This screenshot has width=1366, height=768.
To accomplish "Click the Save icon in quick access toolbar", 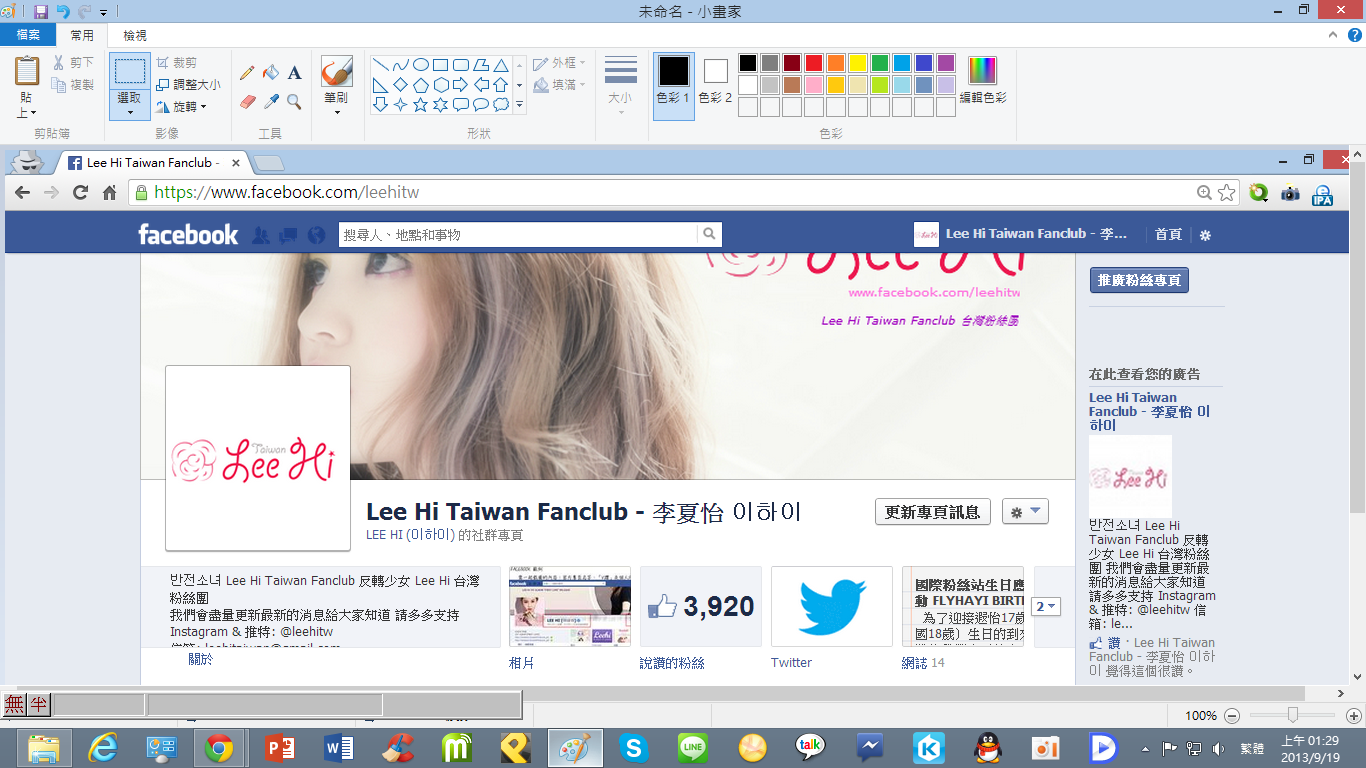I will 41,12.
